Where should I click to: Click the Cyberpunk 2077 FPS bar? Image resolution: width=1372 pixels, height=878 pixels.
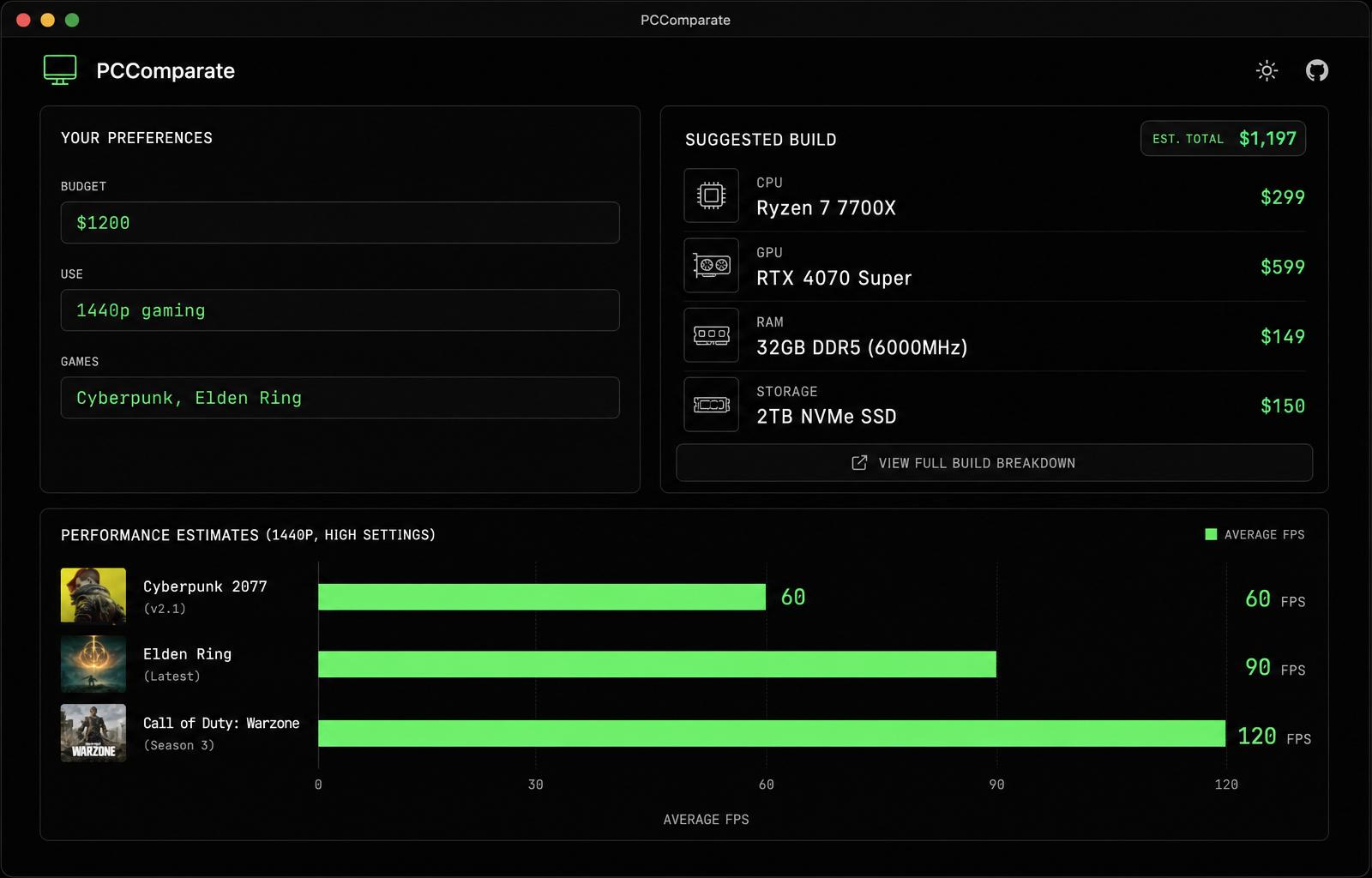tap(542, 597)
